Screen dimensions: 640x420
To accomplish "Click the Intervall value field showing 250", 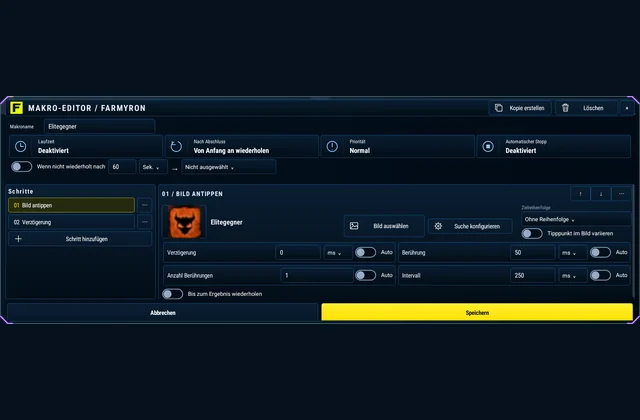I will click(533, 276).
